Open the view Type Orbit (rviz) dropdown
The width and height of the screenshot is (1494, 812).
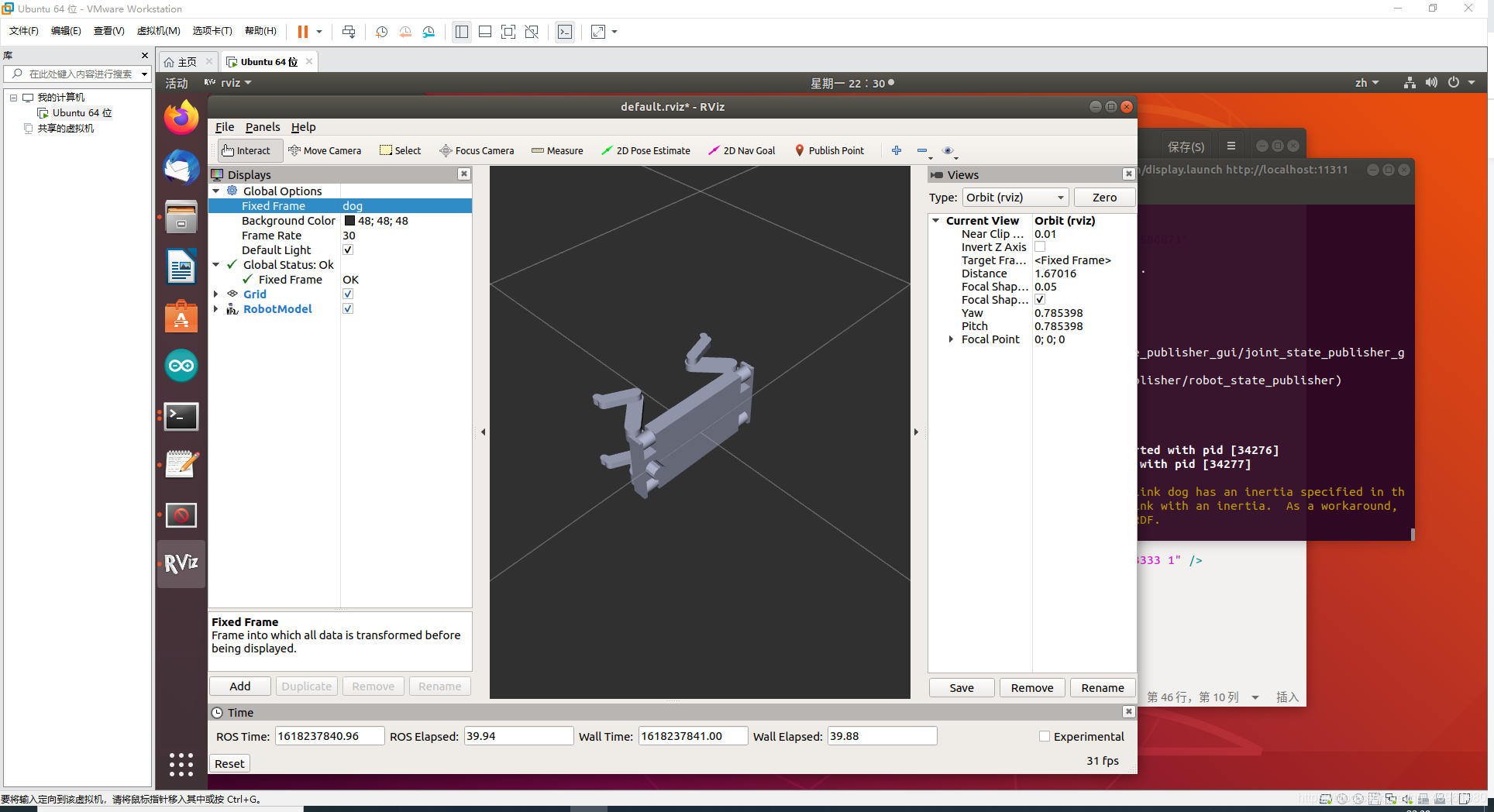point(1015,198)
